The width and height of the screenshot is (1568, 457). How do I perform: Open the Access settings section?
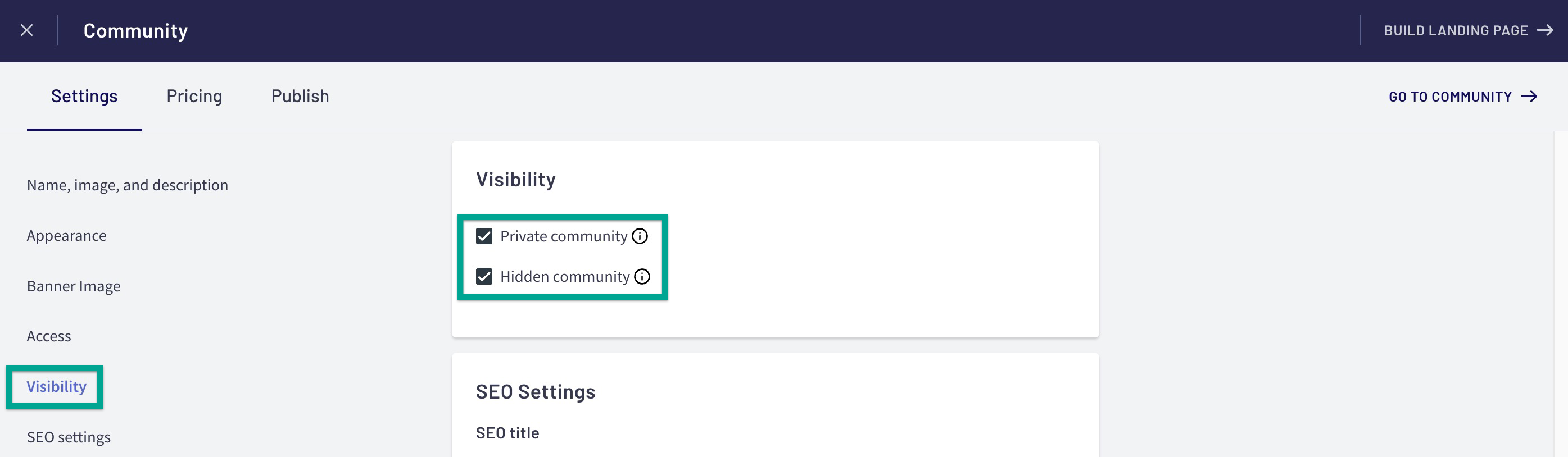tap(49, 336)
